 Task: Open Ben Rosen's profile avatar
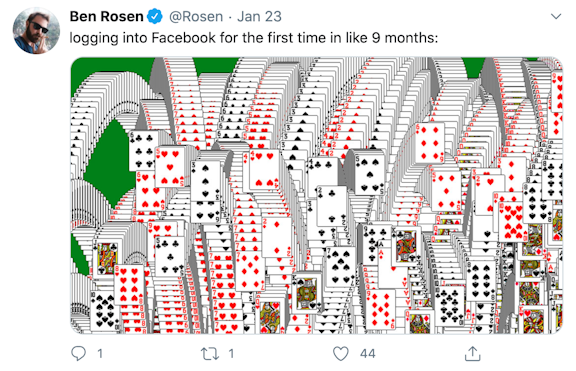pyautogui.click(x=36, y=30)
